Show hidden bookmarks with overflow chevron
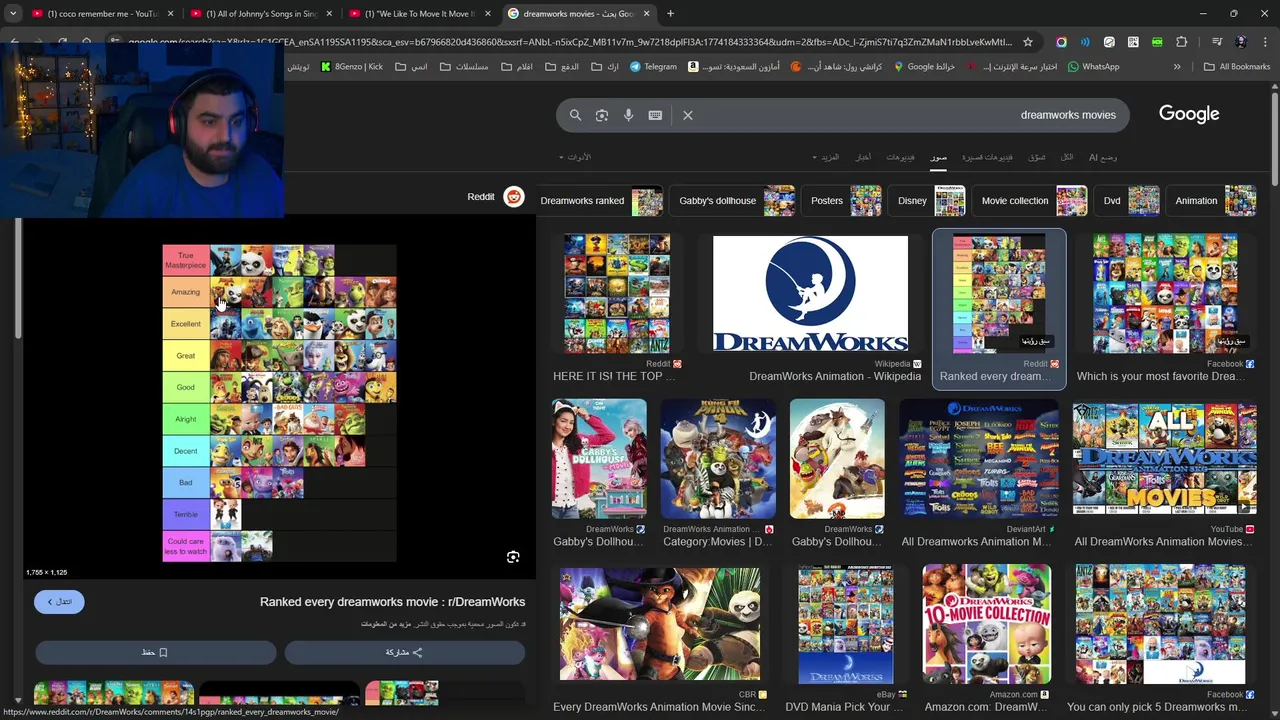1280x720 pixels. tap(1177, 67)
